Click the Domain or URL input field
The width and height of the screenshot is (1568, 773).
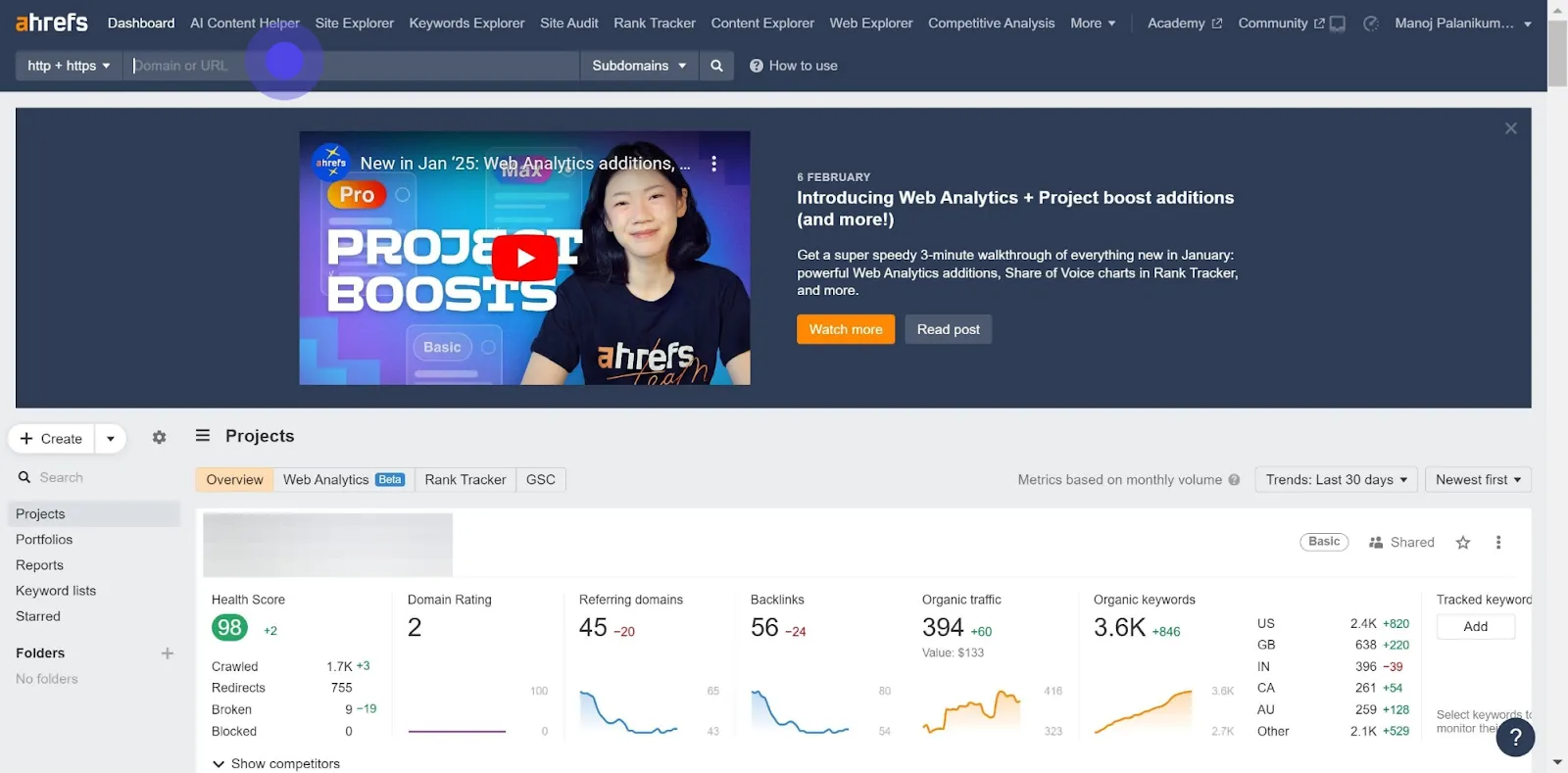point(351,66)
